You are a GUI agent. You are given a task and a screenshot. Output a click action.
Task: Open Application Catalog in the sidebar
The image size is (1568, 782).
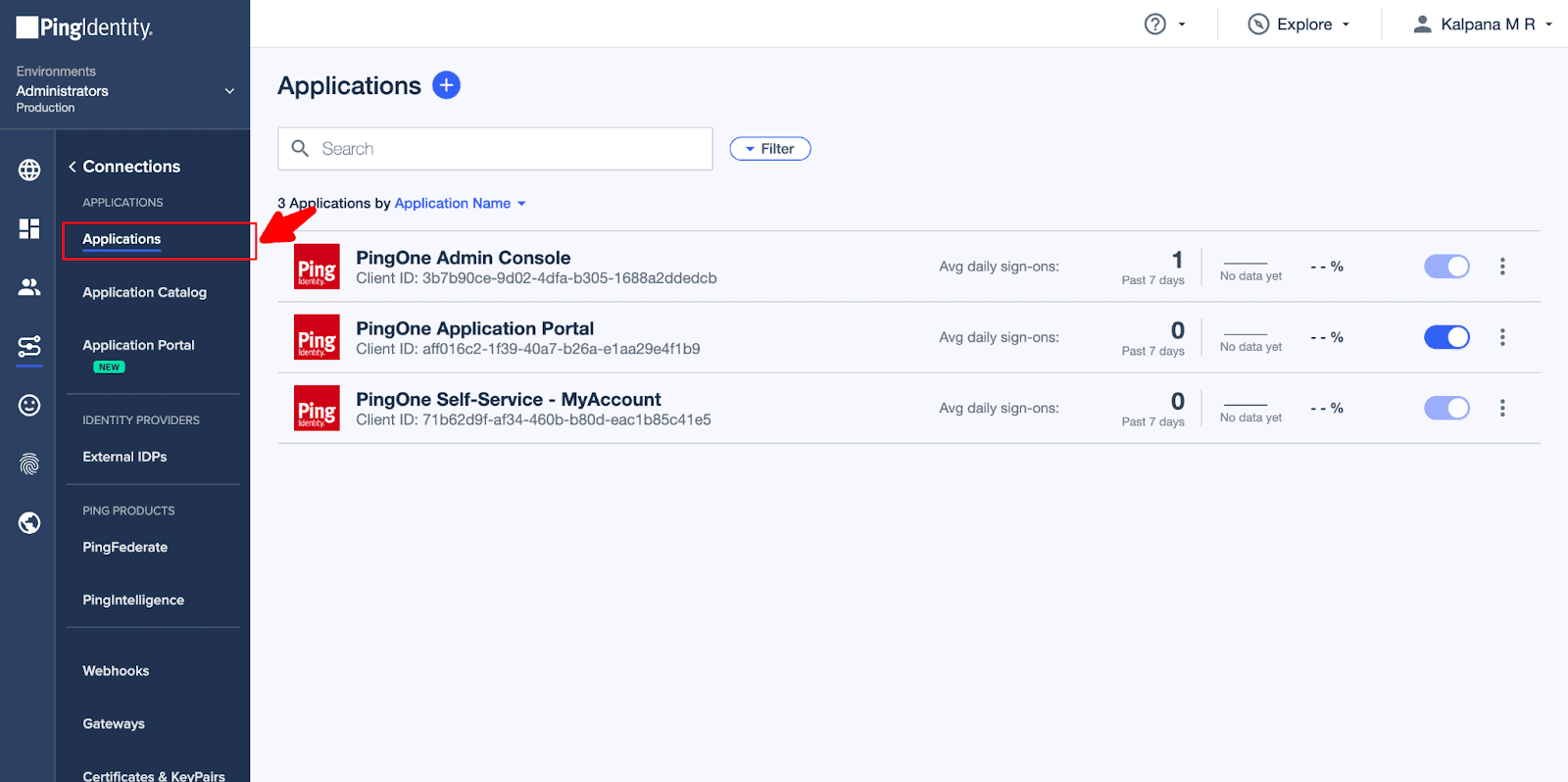144,292
